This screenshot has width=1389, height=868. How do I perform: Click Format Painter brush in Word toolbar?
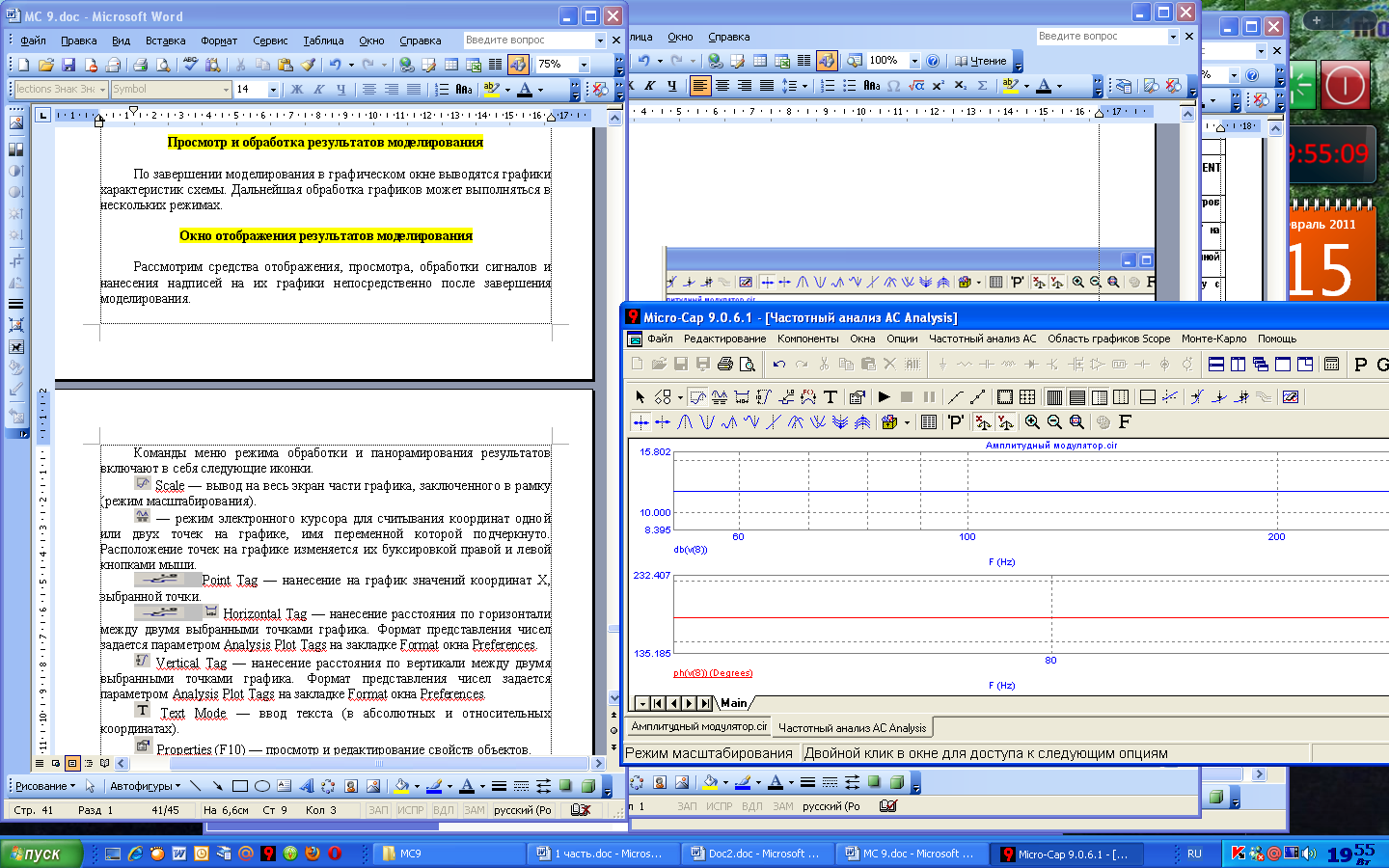pos(308,65)
